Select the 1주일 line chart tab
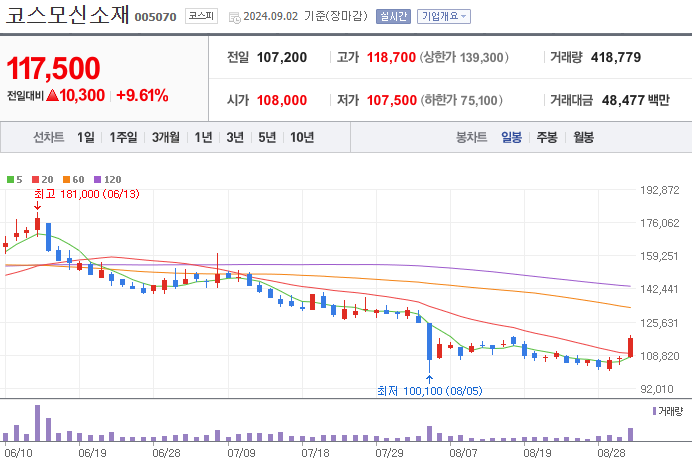Image resolution: width=692 pixels, height=470 pixels. pyautogui.click(x=123, y=137)
